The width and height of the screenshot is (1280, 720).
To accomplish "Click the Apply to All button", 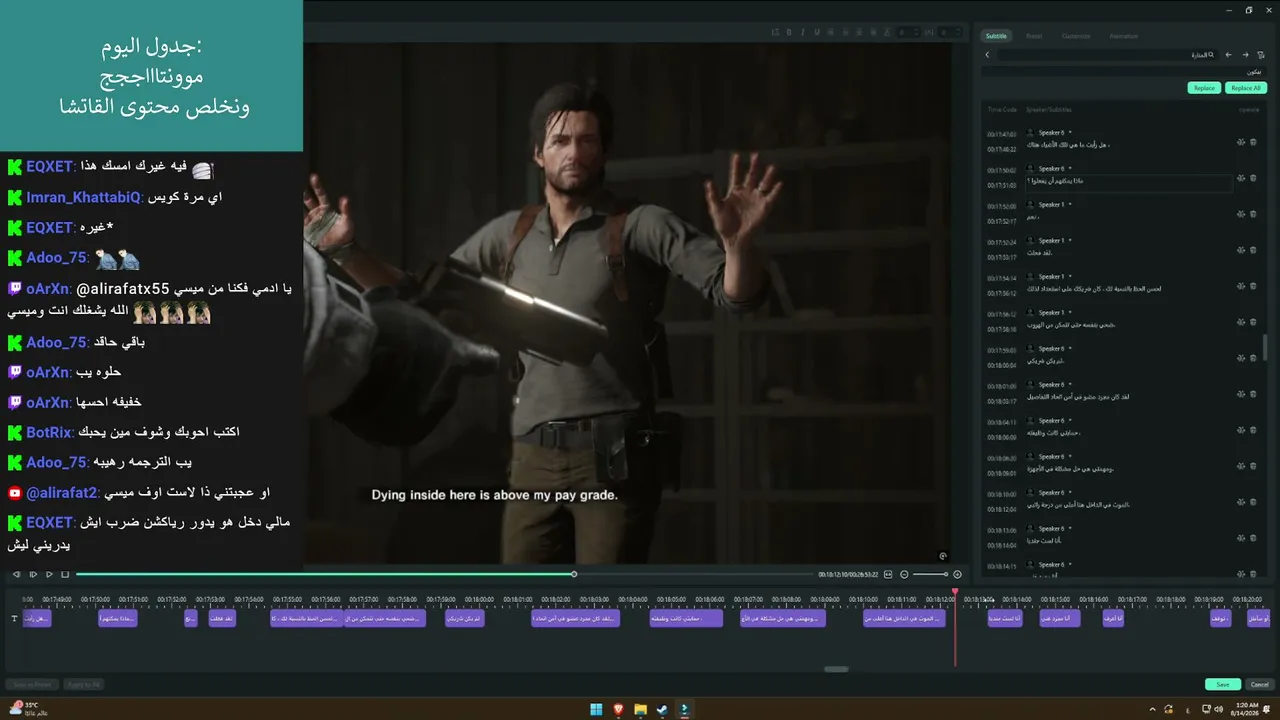I will coord(83,684).
